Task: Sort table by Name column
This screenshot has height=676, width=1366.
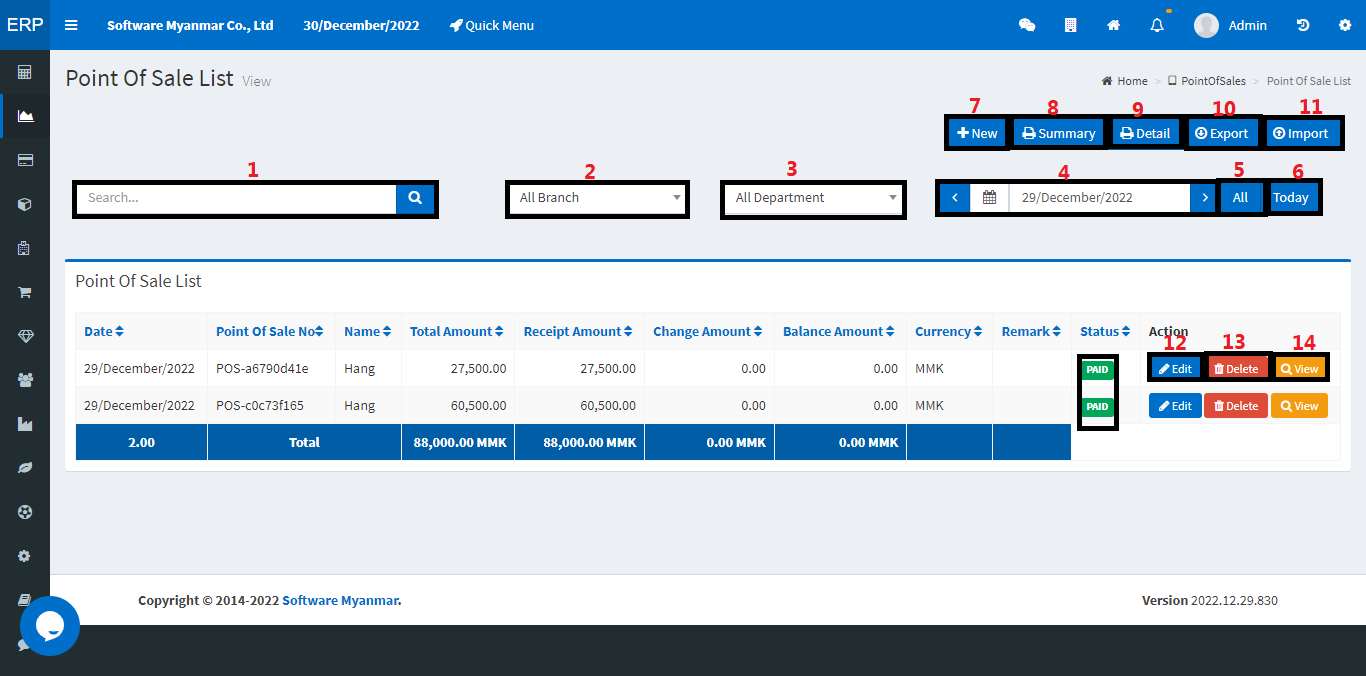Action: point(368,331)
